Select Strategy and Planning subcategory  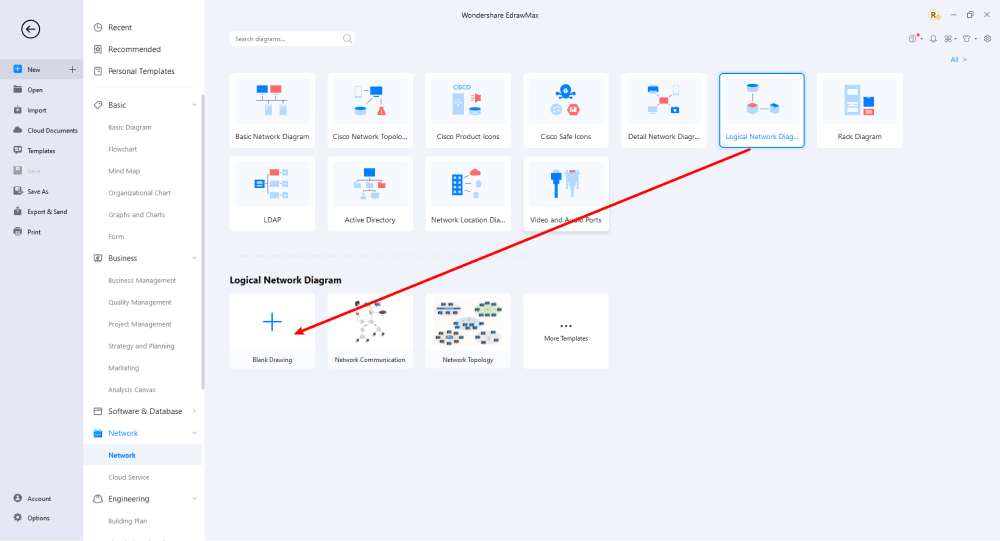[x=143, y=346]
